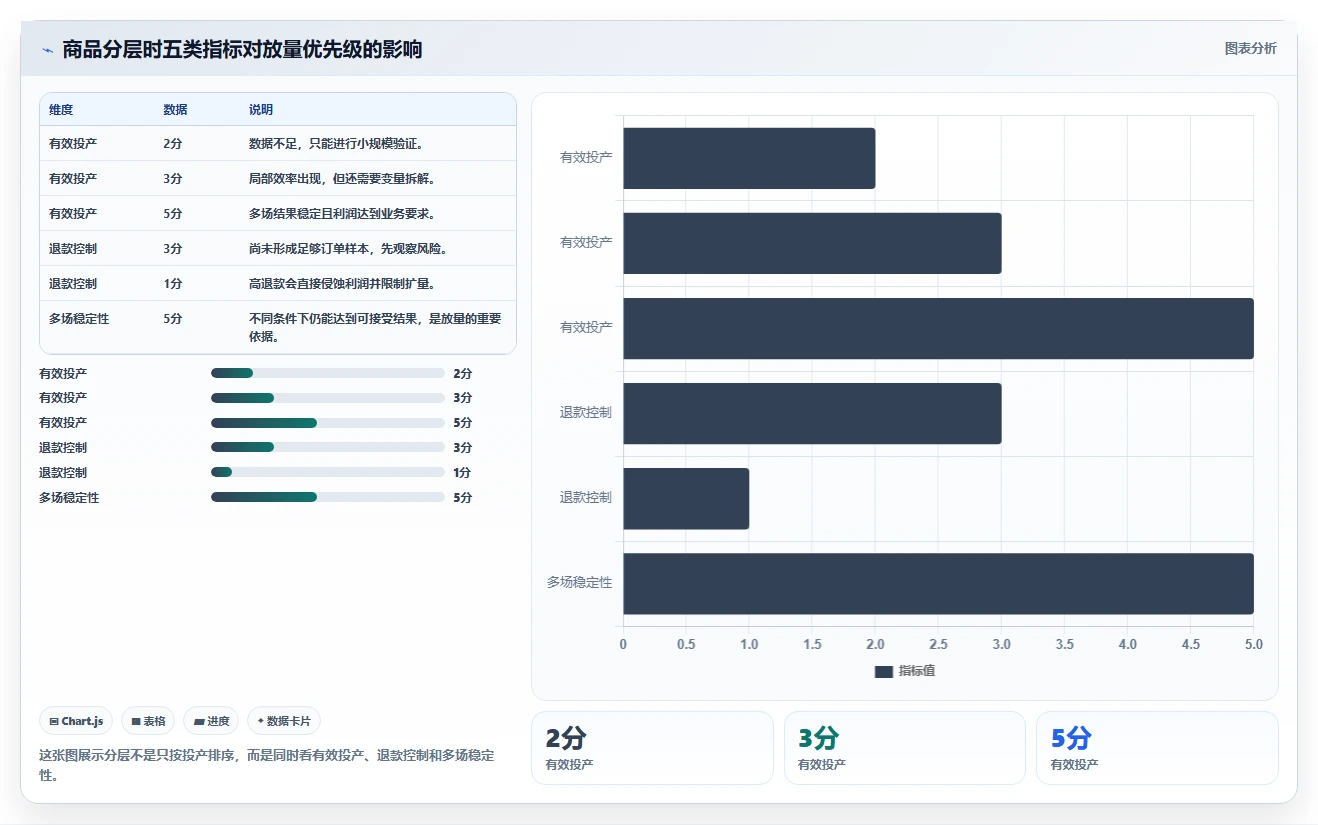Select the row '尚未形成足够订单样本，先观察风险。'

click(x=278, y=248)
